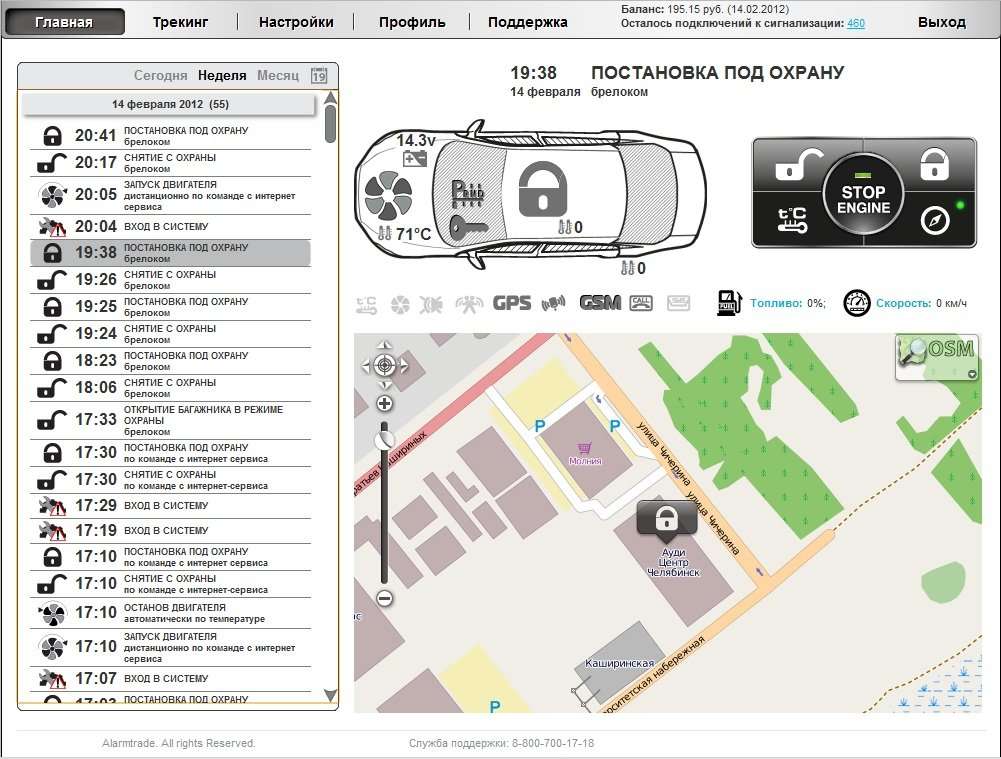The height and width of the screenshot is (759, 1001).
Task: Click the speedometer icon
Action: coord(857,303)
